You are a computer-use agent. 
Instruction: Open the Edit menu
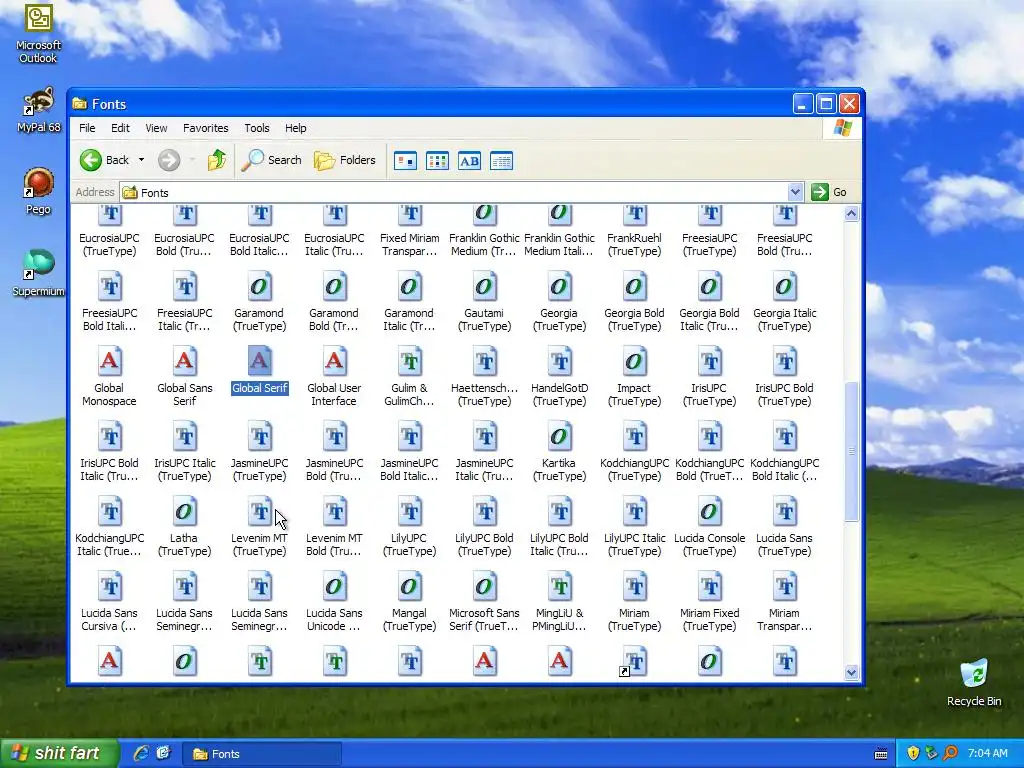[x=120, y=128]
